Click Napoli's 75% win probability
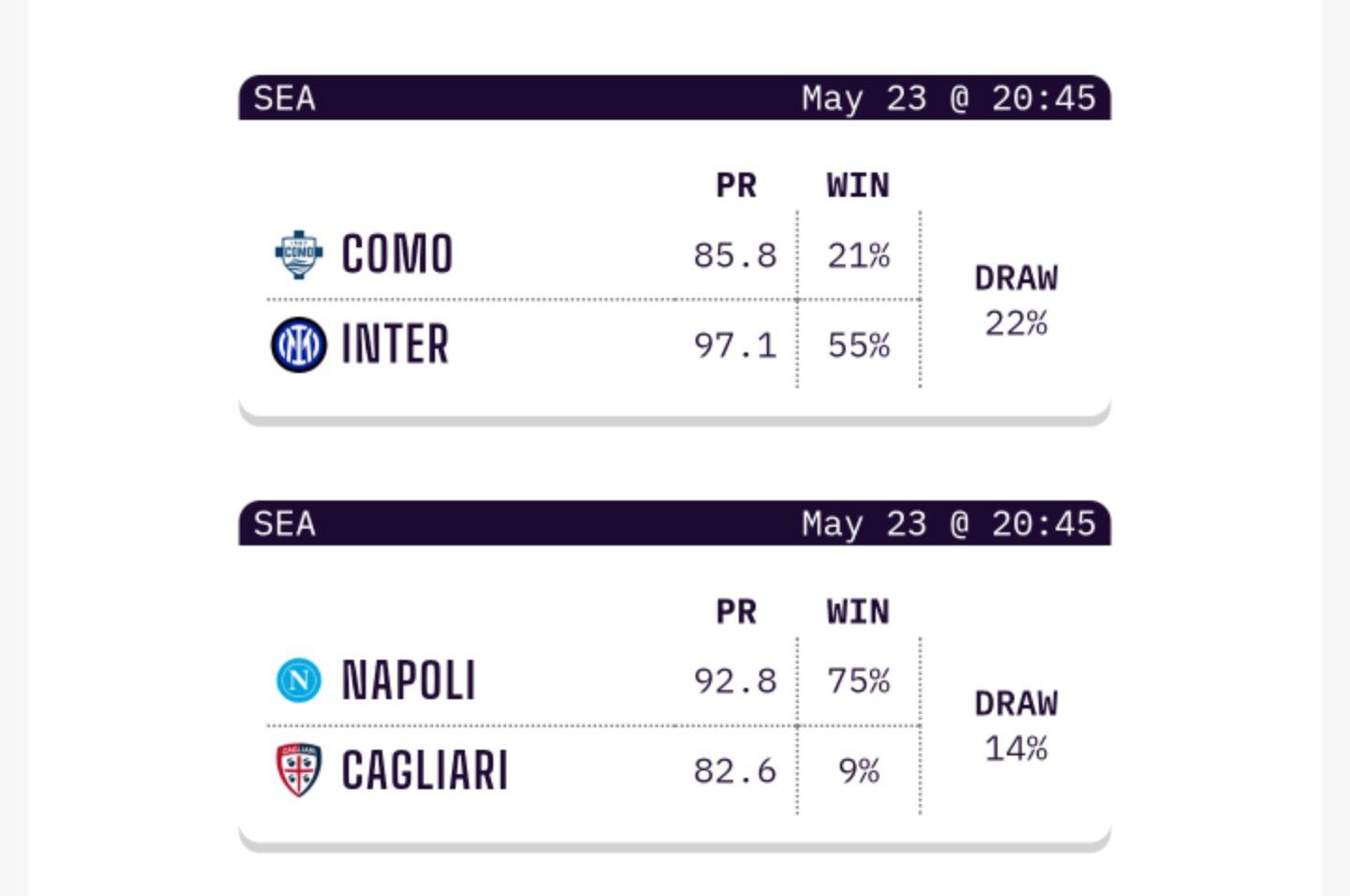This screenshot has height=896, width=1350. [859, 681]
